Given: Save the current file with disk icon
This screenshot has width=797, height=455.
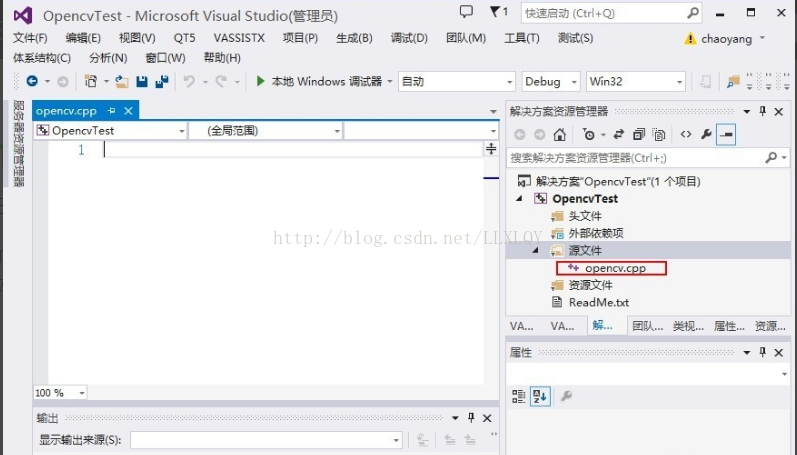Looking at the screenshot, I should (142, 81).
